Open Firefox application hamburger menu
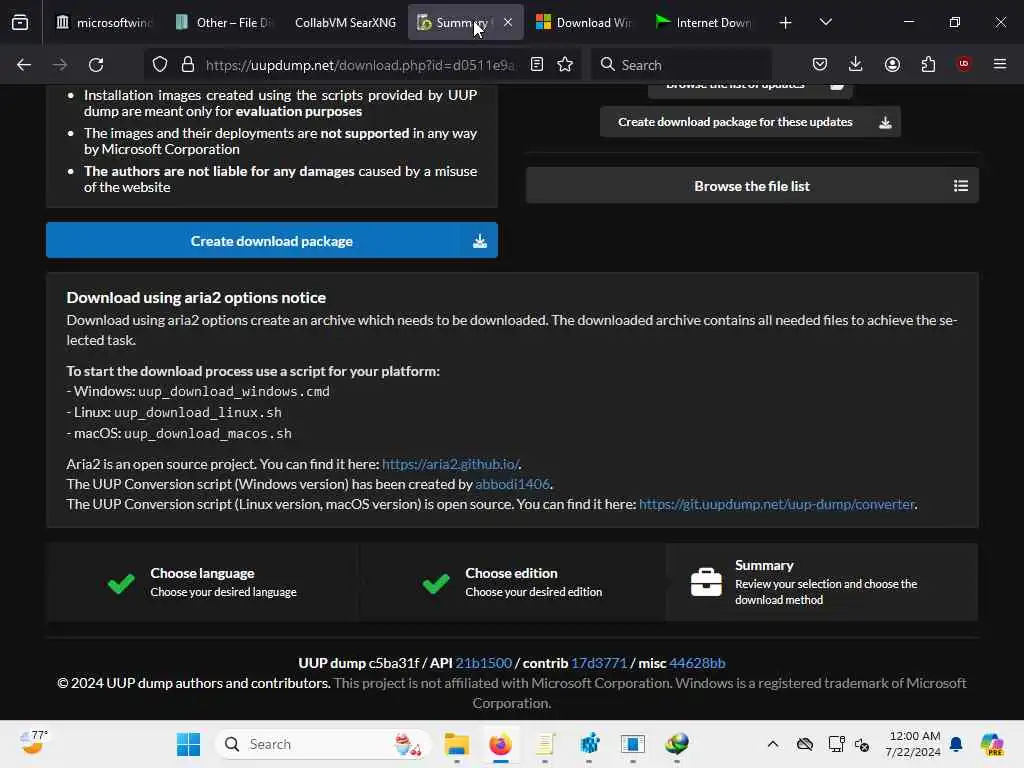This screenshot has width=1024, height=768. pos(1000,64)
